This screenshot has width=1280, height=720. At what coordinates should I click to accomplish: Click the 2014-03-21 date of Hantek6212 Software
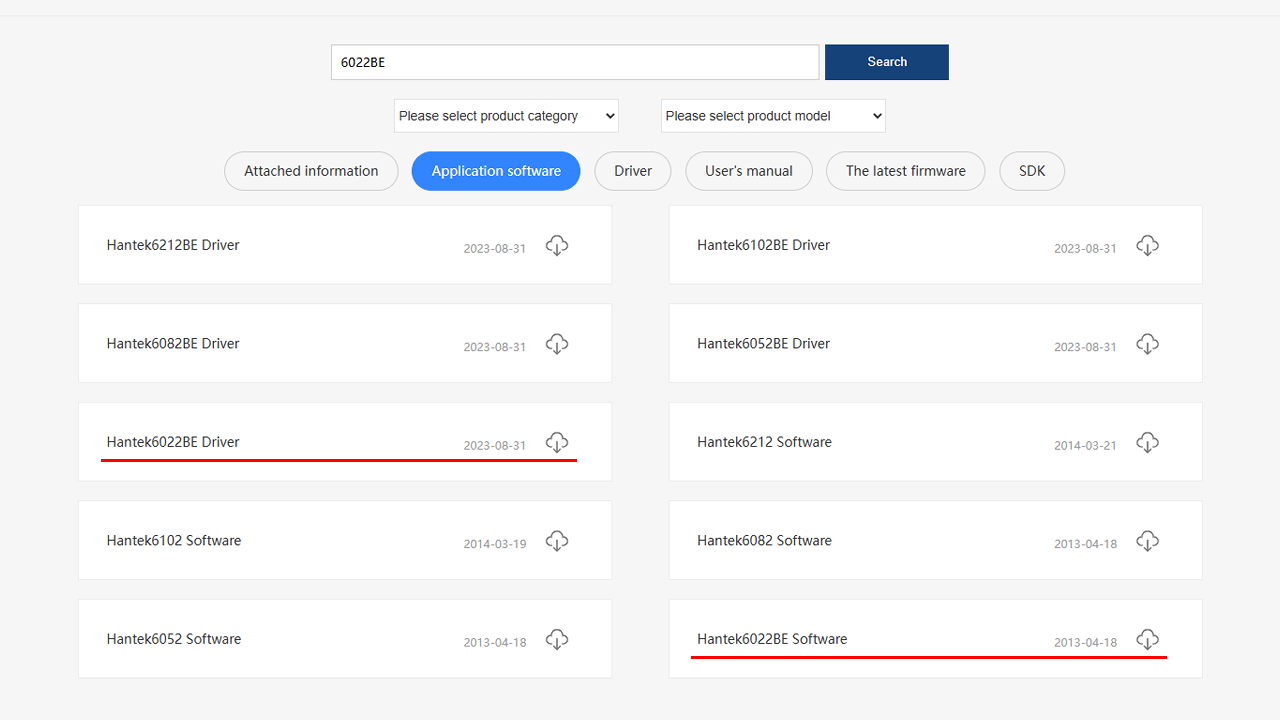[1085, 446]
